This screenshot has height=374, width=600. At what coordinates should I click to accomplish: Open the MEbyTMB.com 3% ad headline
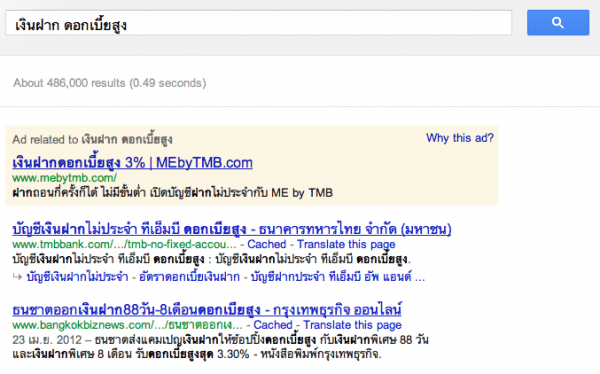[x=132, y=163]
